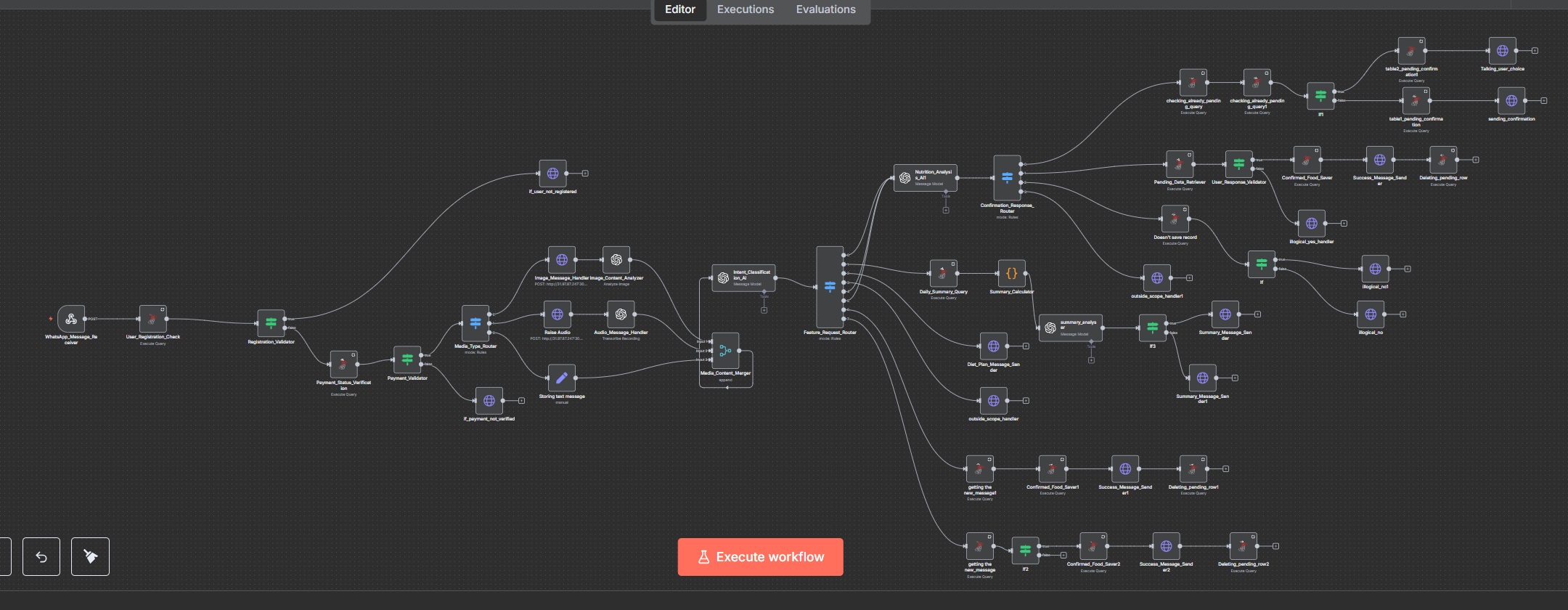Click the outside_scope_handler node

click(993, 401)
